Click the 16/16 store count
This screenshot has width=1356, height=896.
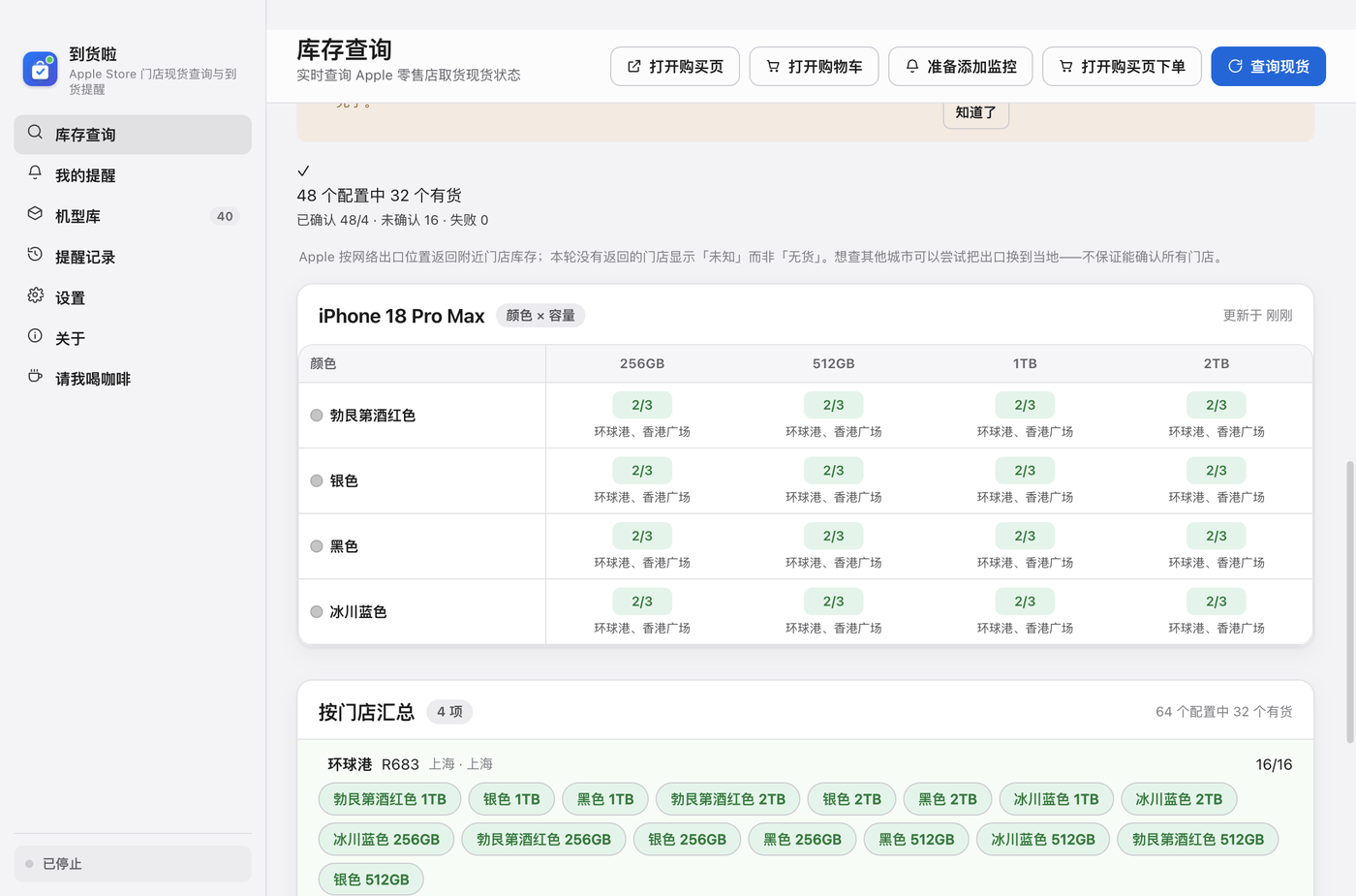click(1274, 764)
